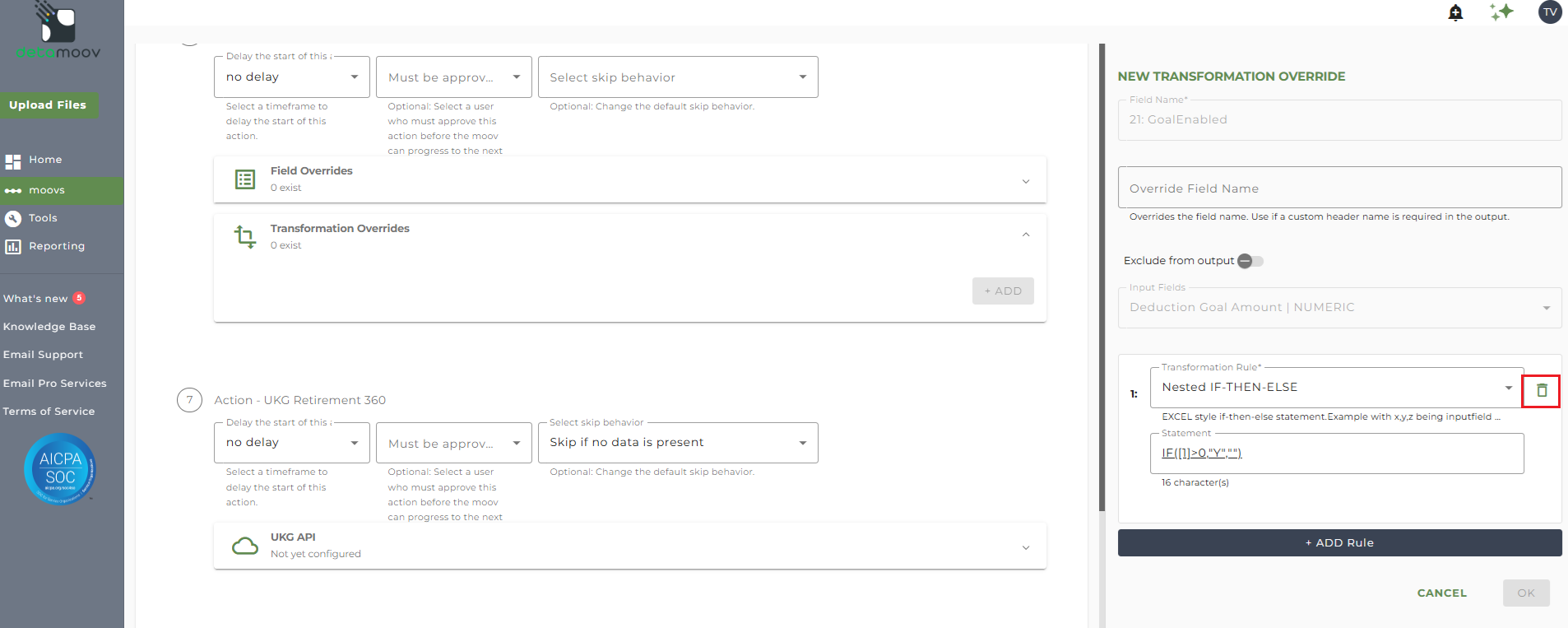Click the AICPA SOC badge

click(x=60, y=469)
